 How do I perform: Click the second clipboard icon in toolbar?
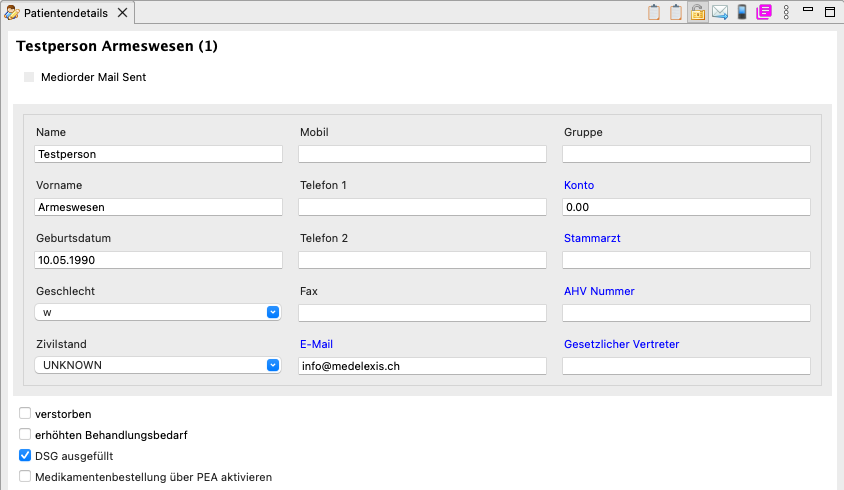click(x=676, y=13)
